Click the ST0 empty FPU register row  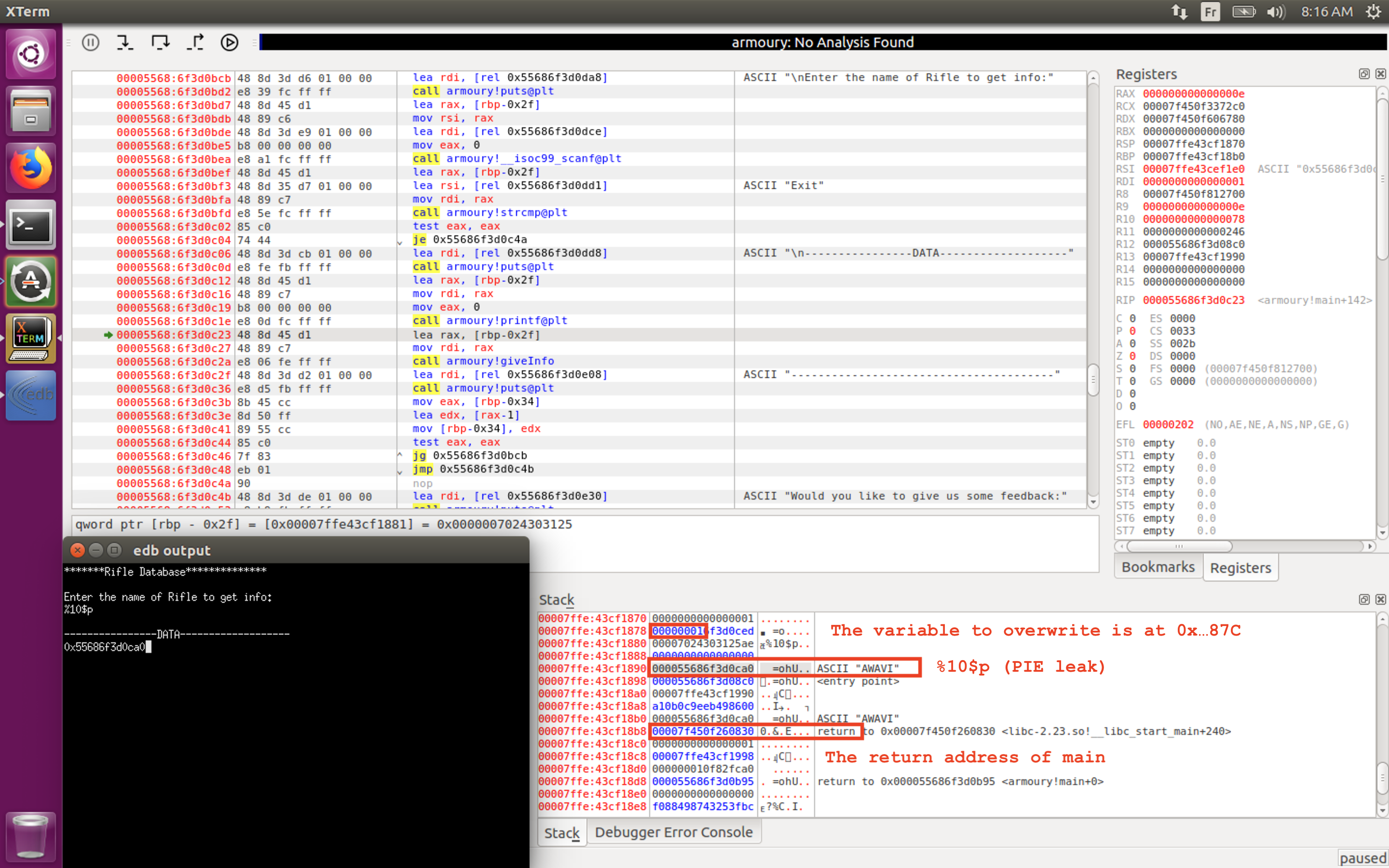point(1165,443)
